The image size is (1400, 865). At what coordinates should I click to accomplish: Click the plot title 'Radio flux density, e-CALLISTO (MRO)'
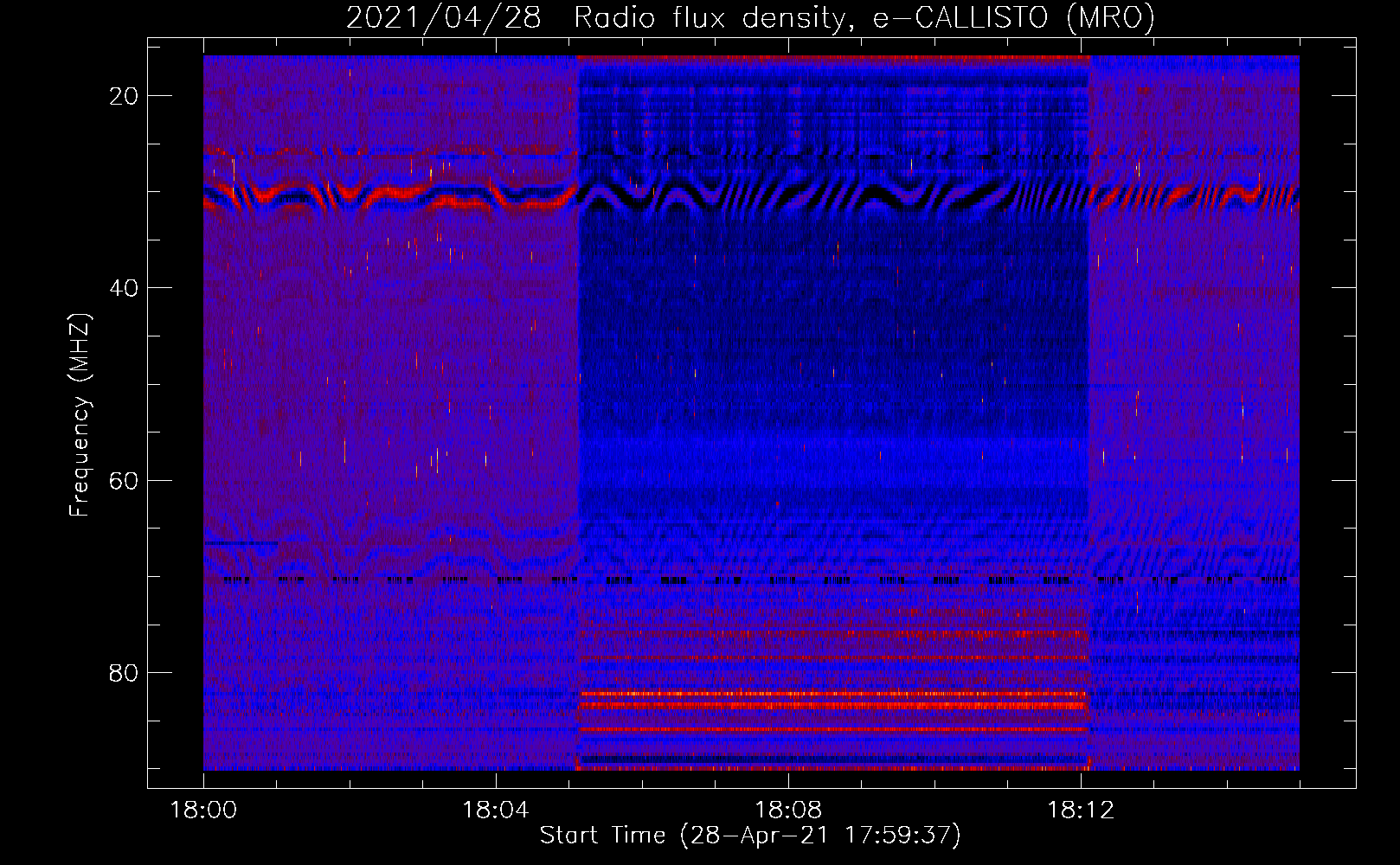point(864,17)
